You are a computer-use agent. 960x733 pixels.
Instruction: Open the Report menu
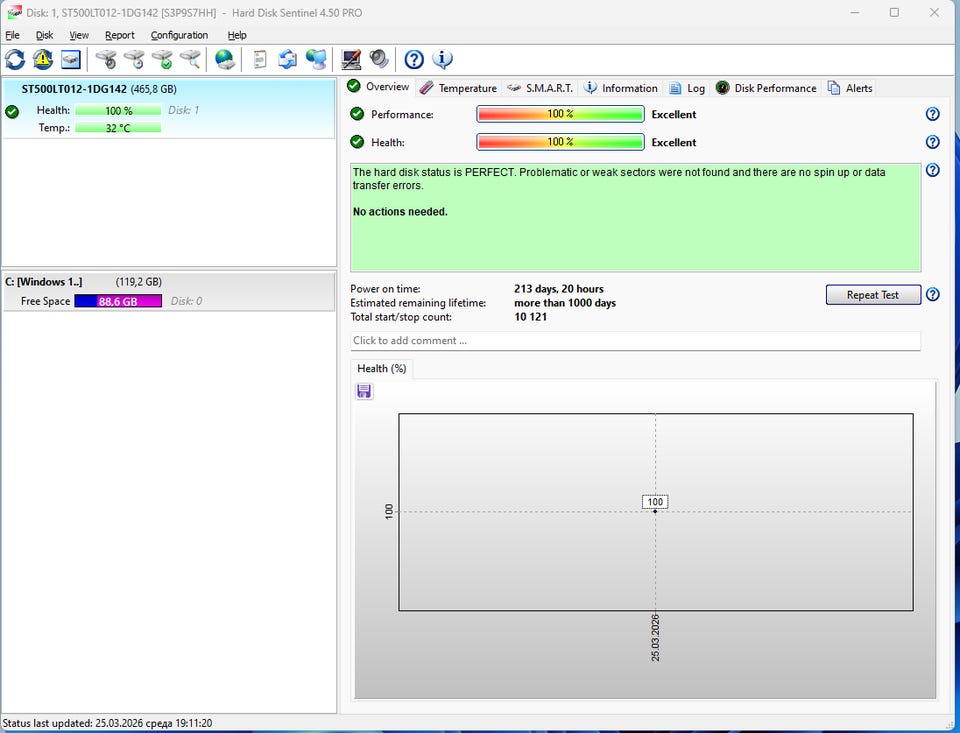coord(119,35)
